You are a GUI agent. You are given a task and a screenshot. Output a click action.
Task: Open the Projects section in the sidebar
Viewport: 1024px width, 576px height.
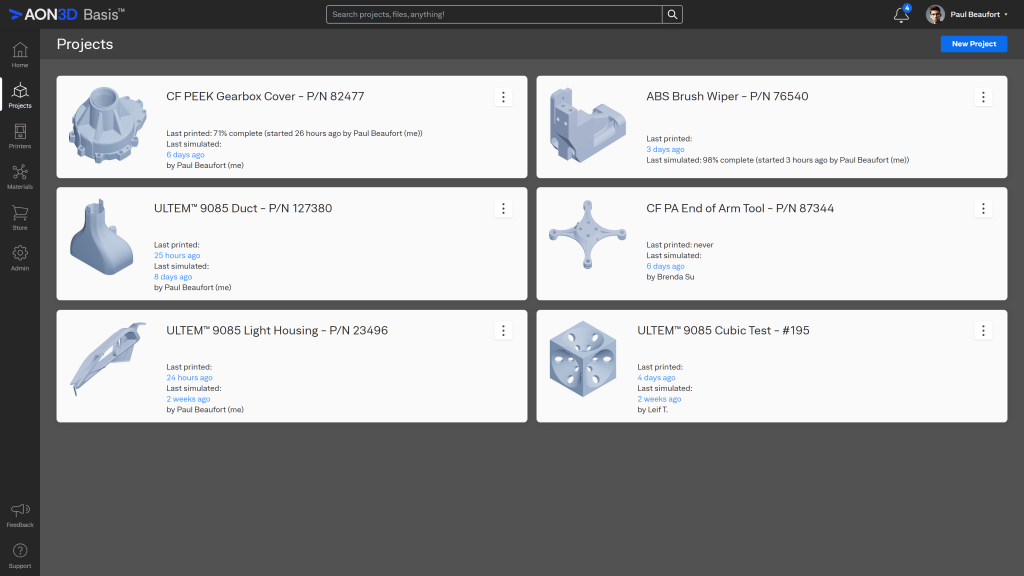[20, 95]
